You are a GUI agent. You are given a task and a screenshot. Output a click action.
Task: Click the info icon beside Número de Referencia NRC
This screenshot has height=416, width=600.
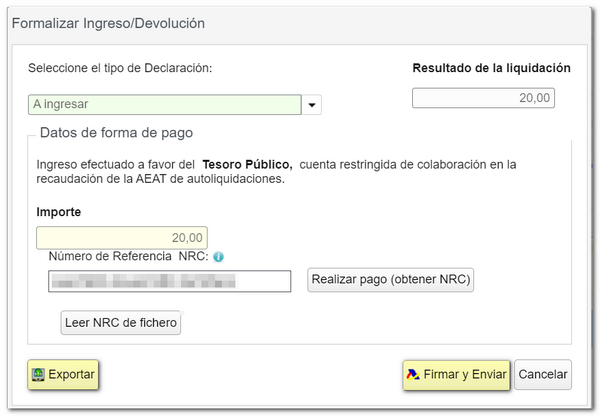tap(218, 257)
